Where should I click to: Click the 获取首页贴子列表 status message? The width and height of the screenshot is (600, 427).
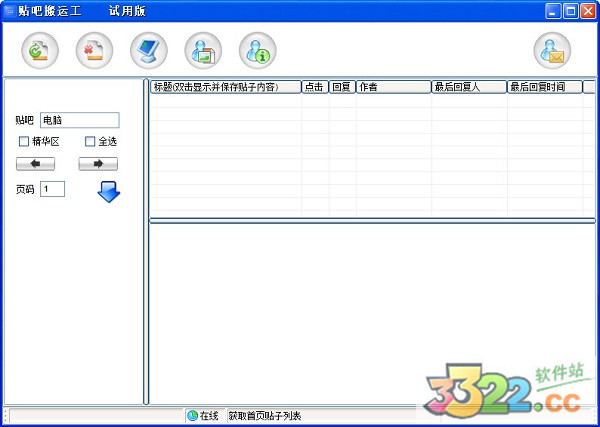[265, 416]
